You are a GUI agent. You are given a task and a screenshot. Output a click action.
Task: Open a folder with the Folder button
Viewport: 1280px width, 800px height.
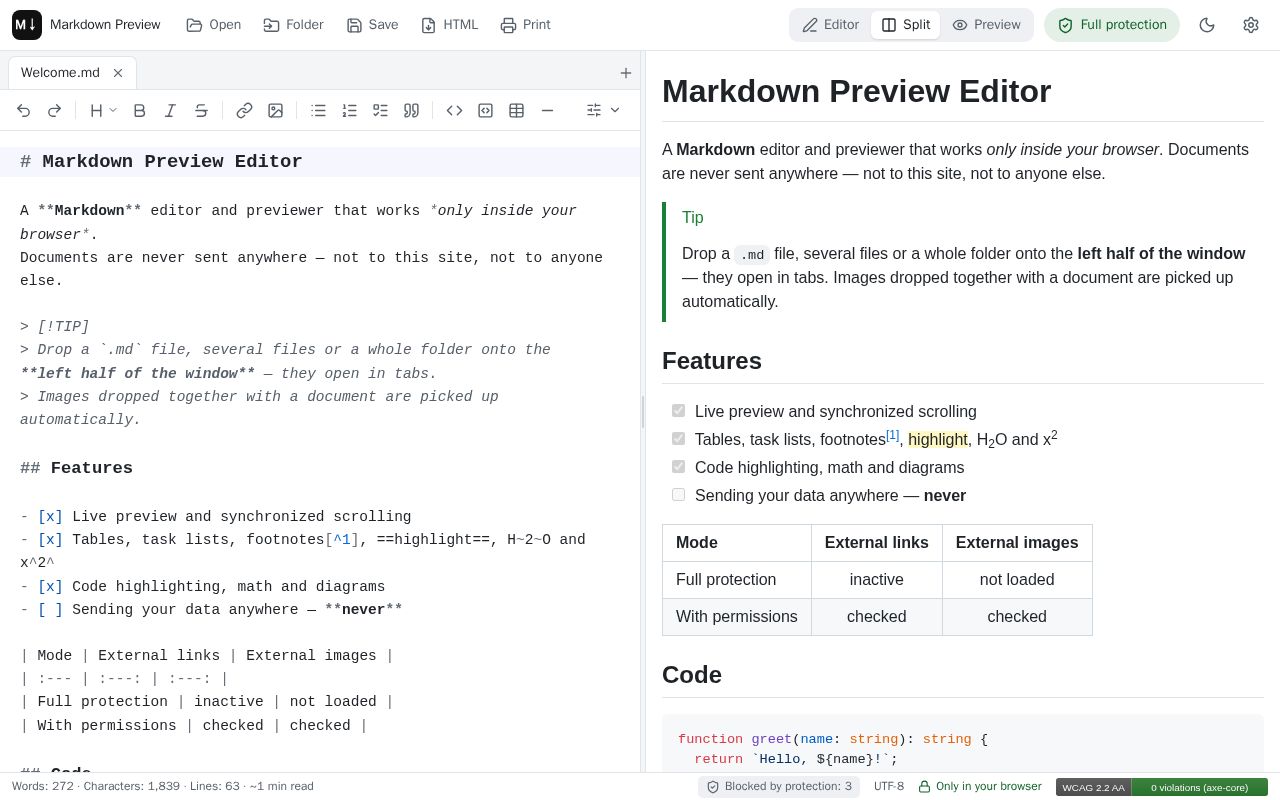coord(293,25)
